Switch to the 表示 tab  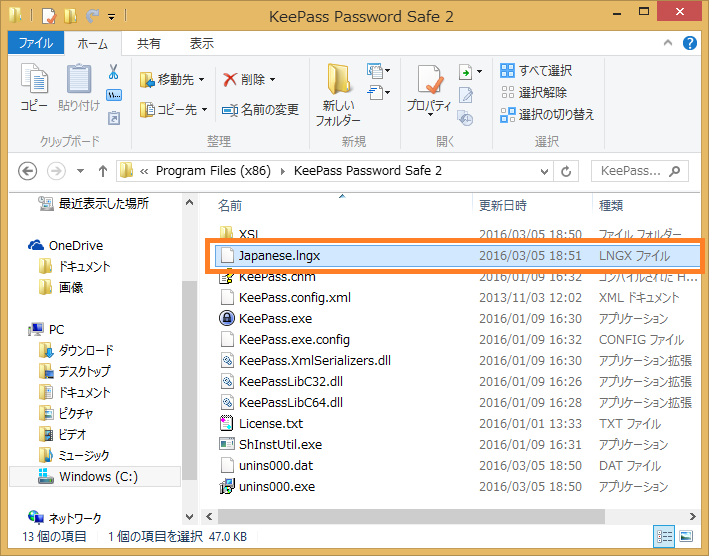pyautogui.click(x=201, y=43)
